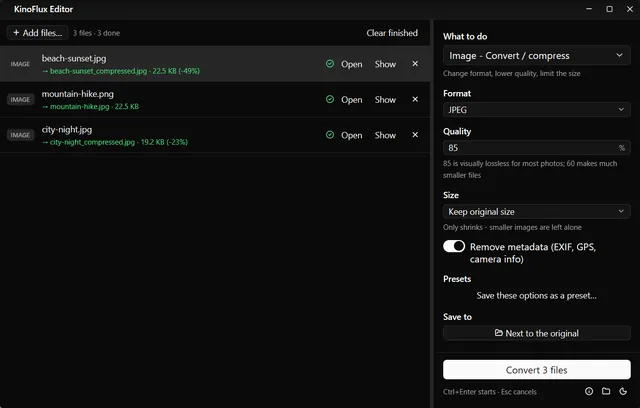This screenshot has height=408, width=640.
Task: Click the IMAGE badge beside beach-sunset.jpg
Action: pos(20,64)
